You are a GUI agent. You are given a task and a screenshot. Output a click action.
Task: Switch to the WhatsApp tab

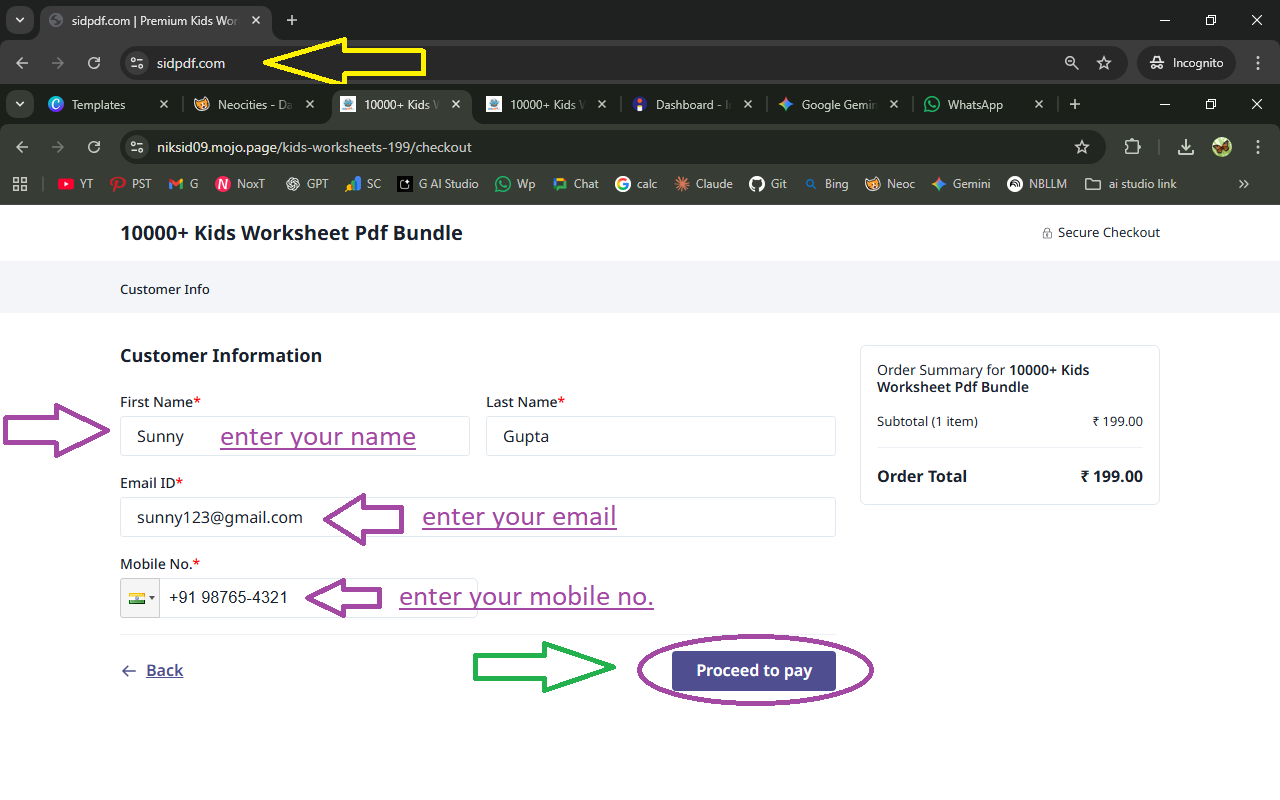[974, 105]
